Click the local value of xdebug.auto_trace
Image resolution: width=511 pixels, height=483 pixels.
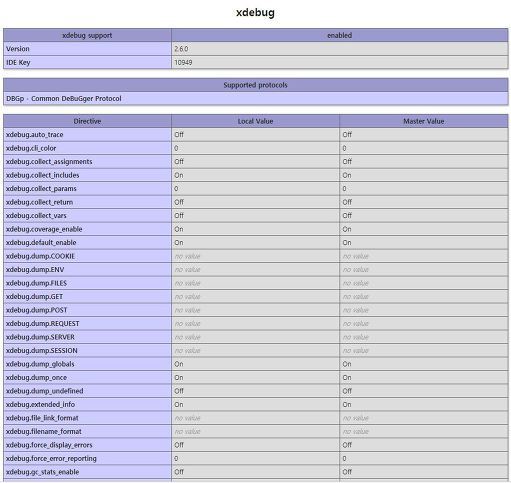179,135
